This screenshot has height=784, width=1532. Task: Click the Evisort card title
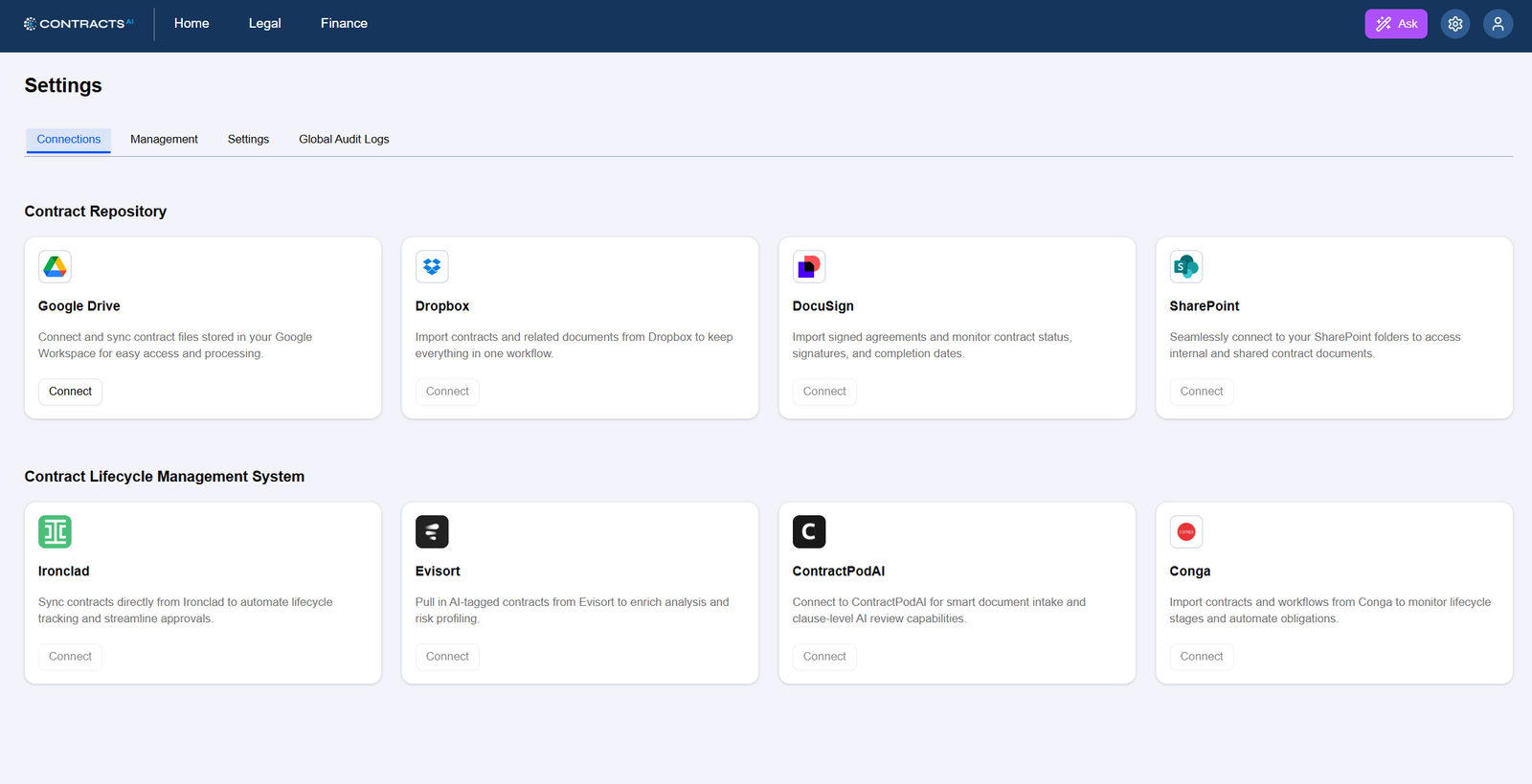(438, 571)
